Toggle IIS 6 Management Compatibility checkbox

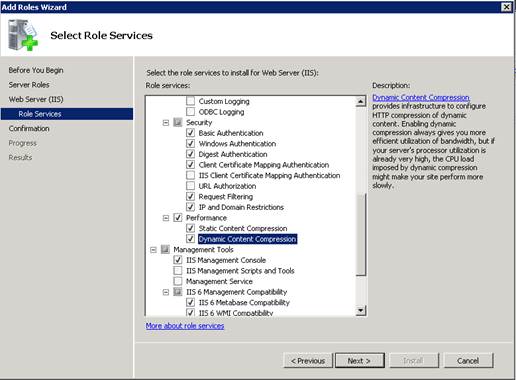coord(178,292)
